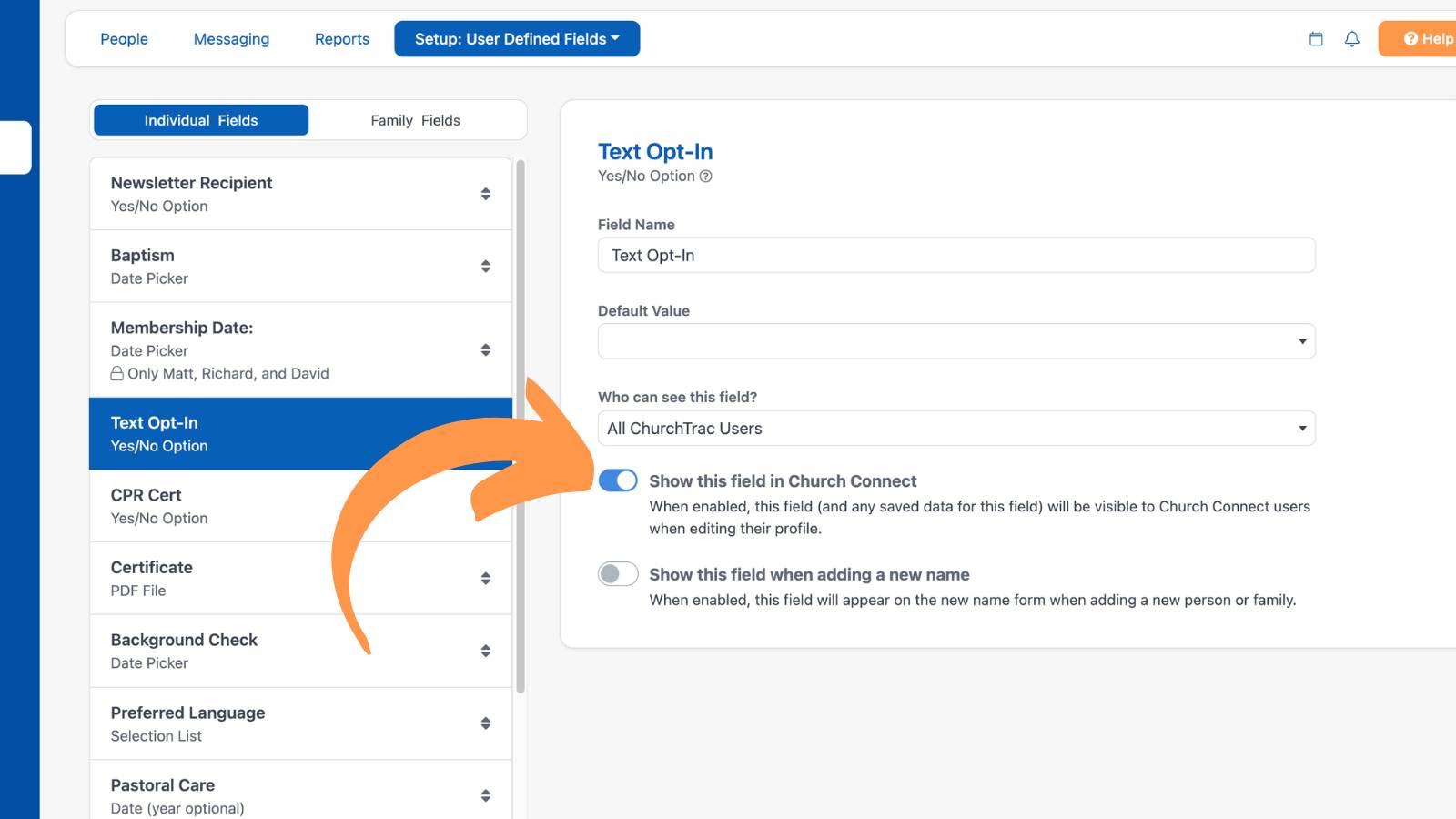Select the Background Check field

tap(300, 652)
